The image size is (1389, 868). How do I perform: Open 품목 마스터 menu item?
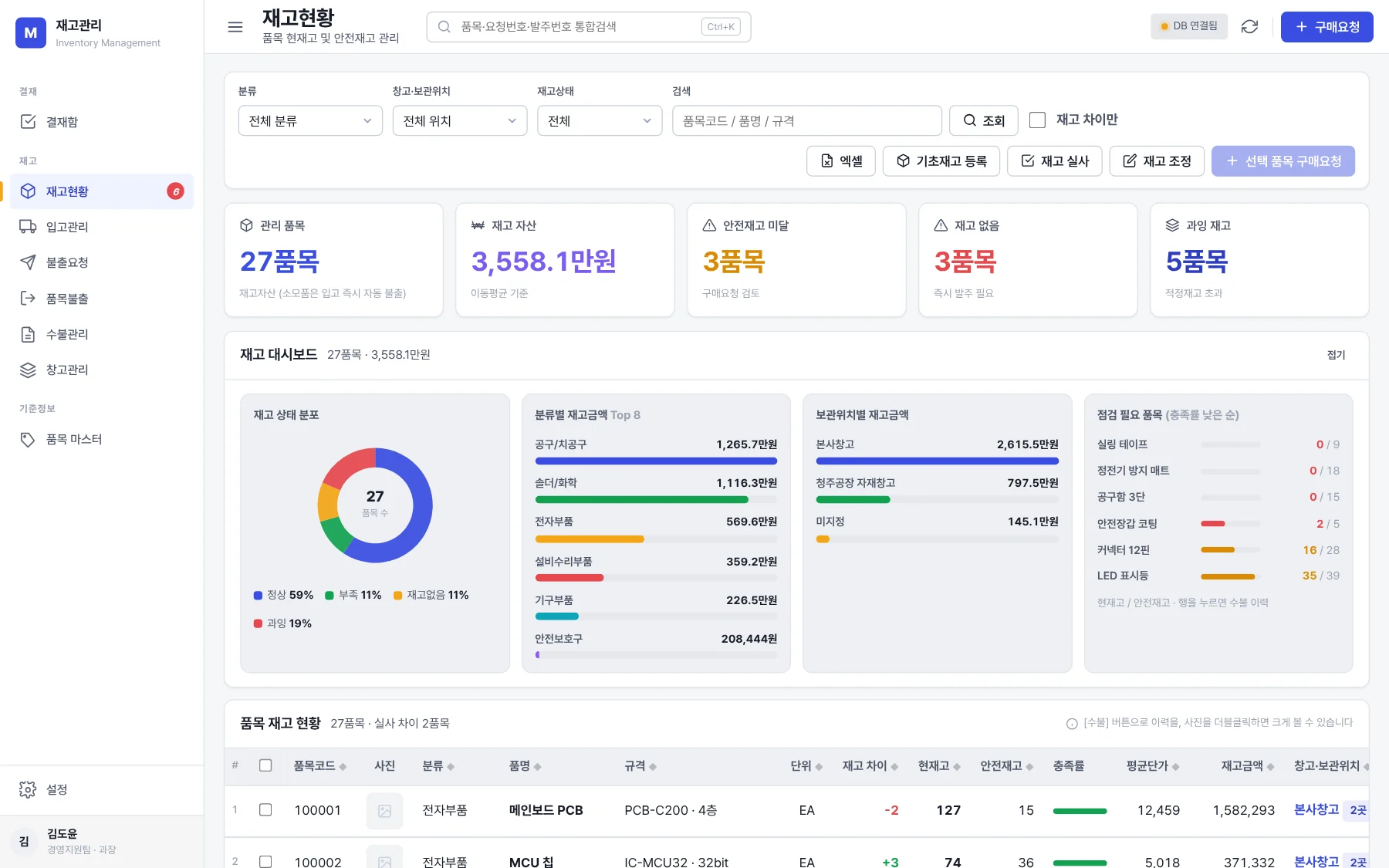pyautogui.click(x=102, y=439)
